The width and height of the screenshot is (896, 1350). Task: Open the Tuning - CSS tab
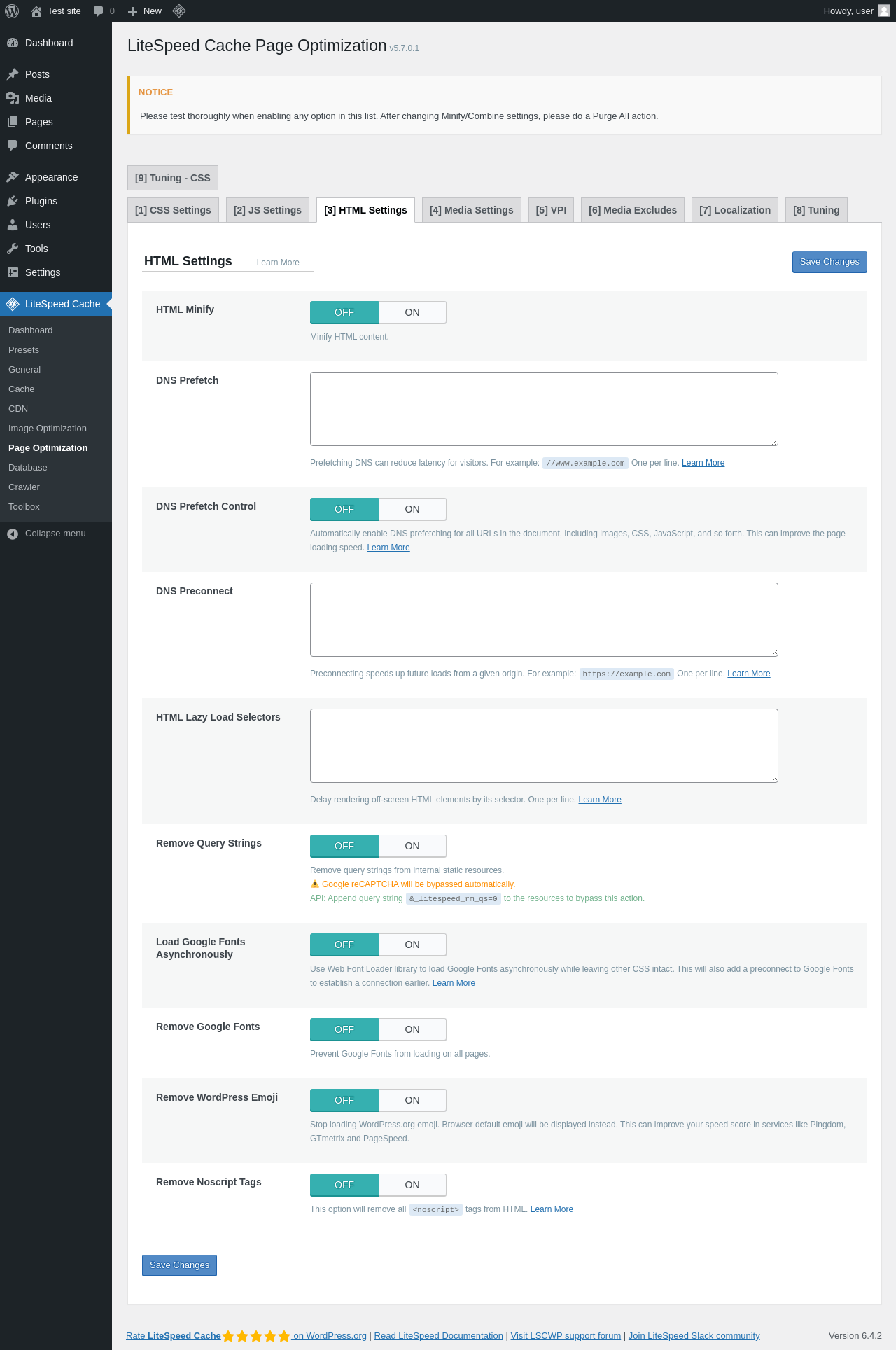173,178
